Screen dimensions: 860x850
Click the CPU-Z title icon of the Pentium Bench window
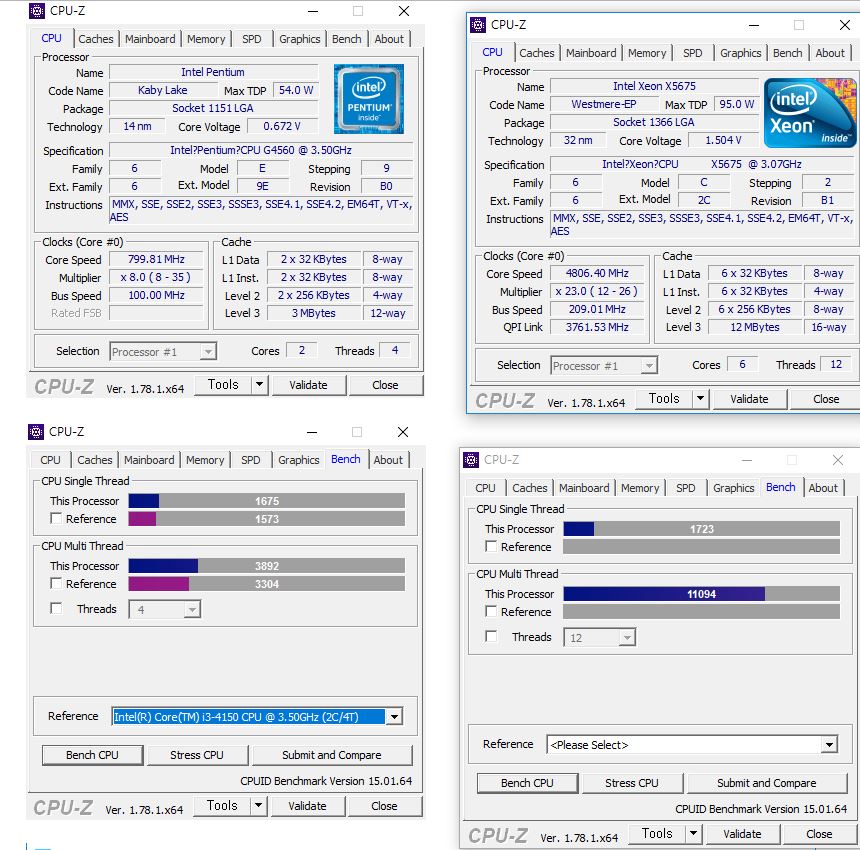[x=36, y=432]
